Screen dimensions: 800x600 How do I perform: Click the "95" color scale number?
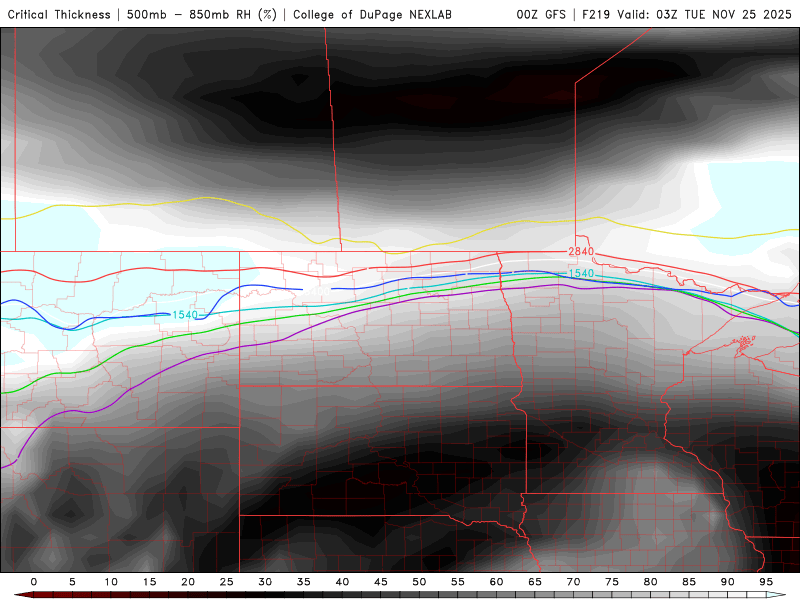coord(766,582)
